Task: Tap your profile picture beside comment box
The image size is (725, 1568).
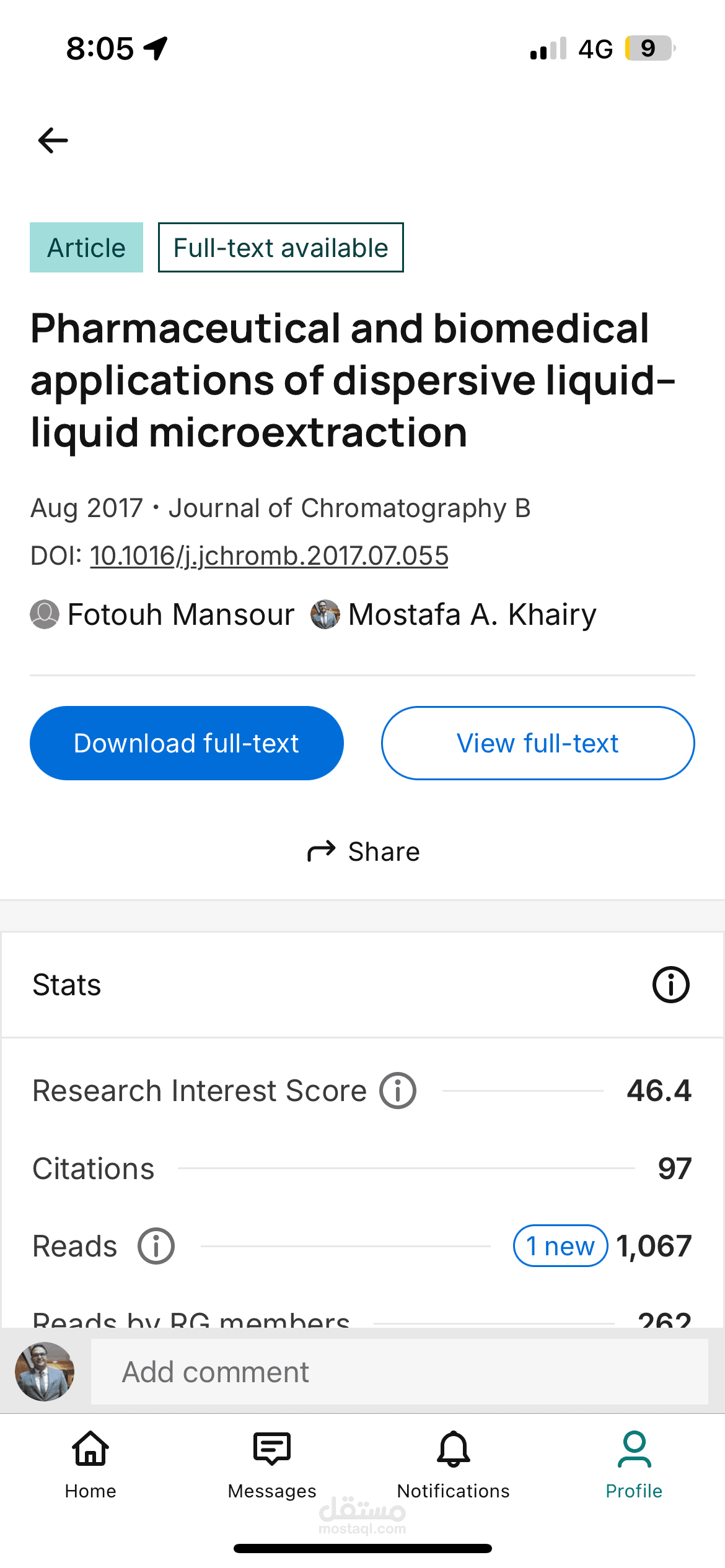Action: coord(45,1372)
